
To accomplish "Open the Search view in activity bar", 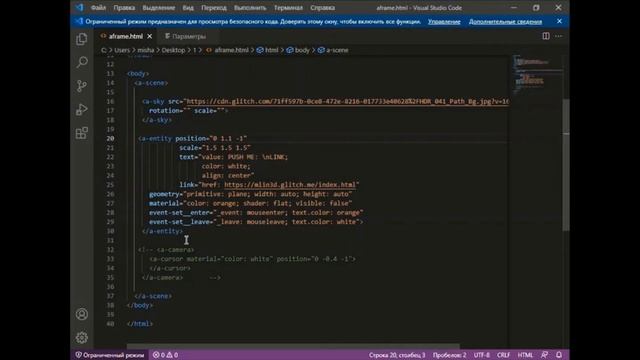I will pos(82,62).
